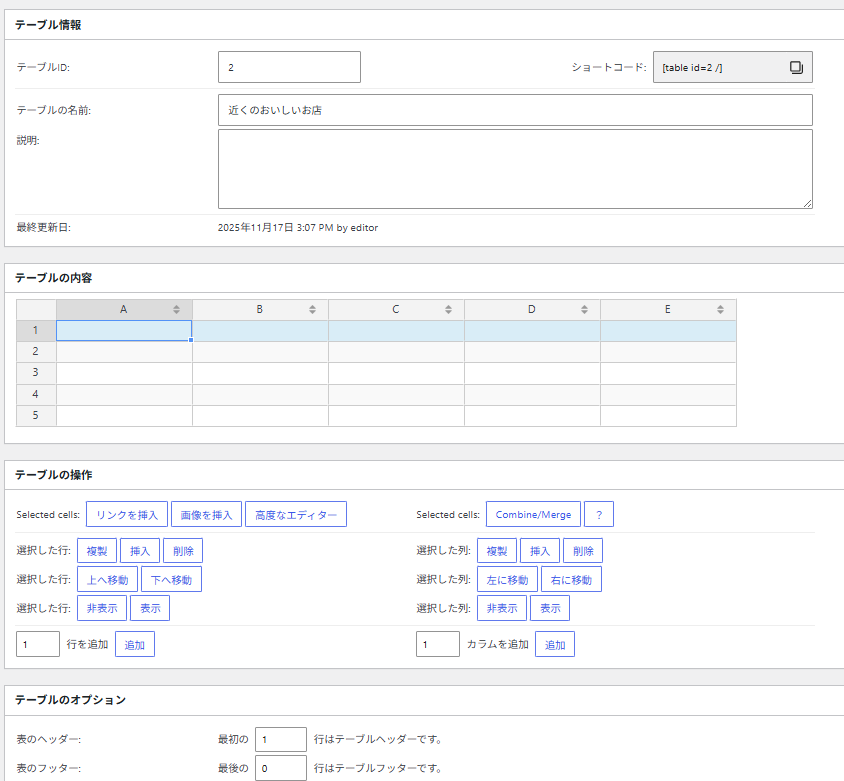The width and height of the screenshot is (844, 781).
Task: Open the 高度なエディター editor
Action: (296, 514)
